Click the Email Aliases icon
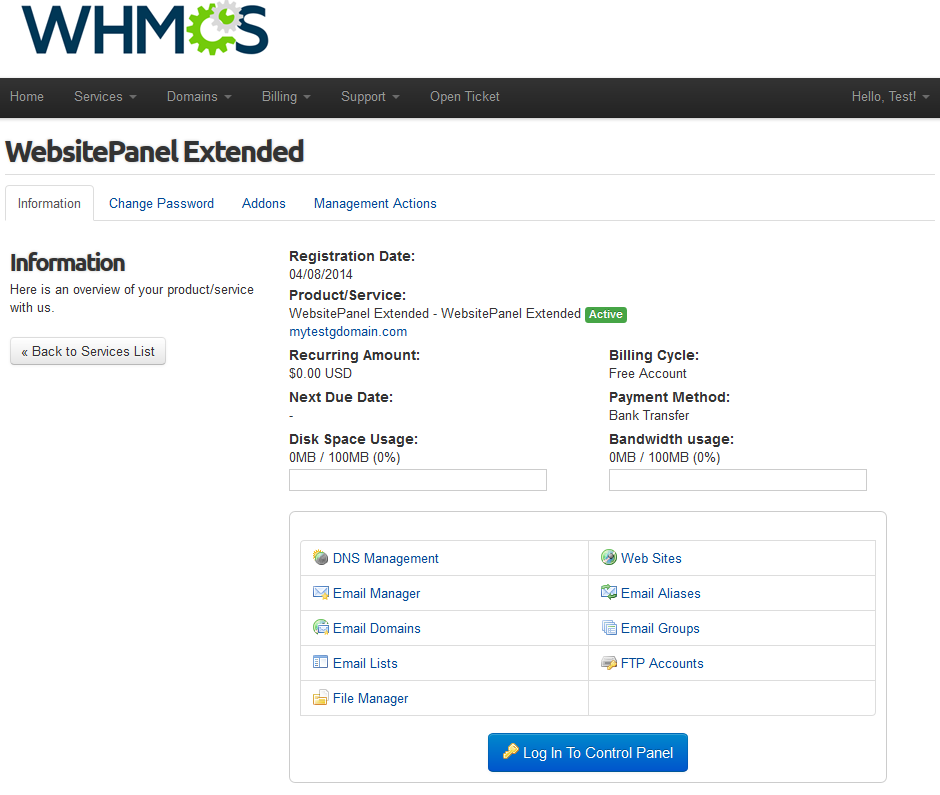Screen dimensions: 940x795 608,592
